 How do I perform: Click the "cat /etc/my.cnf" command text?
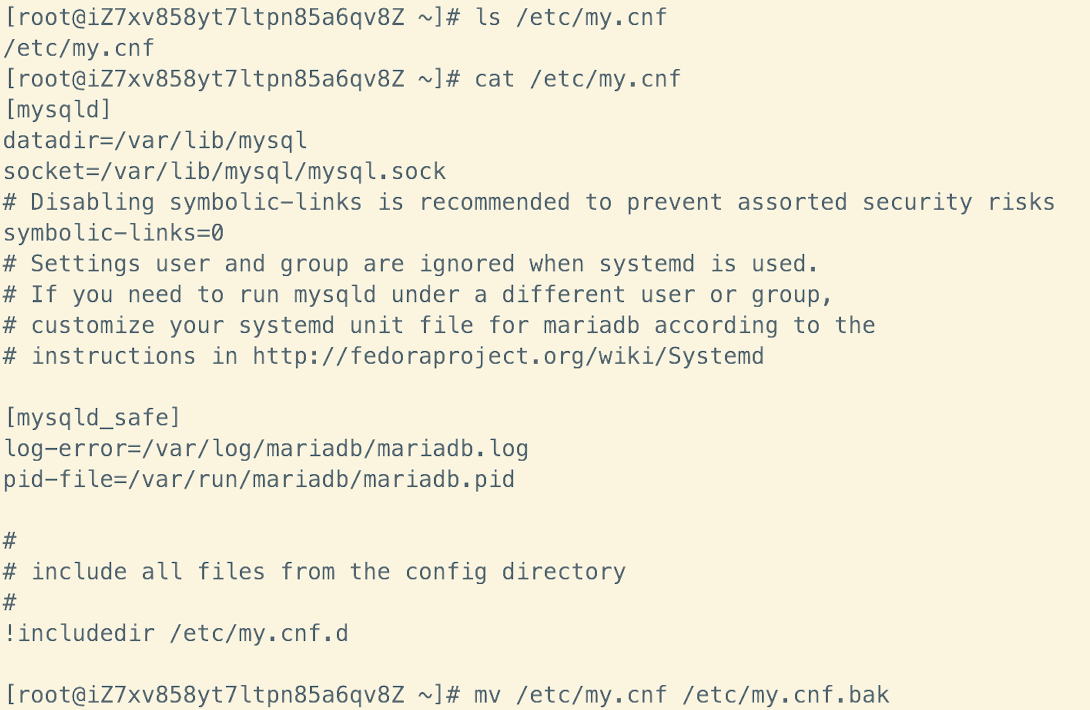tap(577, 79)
